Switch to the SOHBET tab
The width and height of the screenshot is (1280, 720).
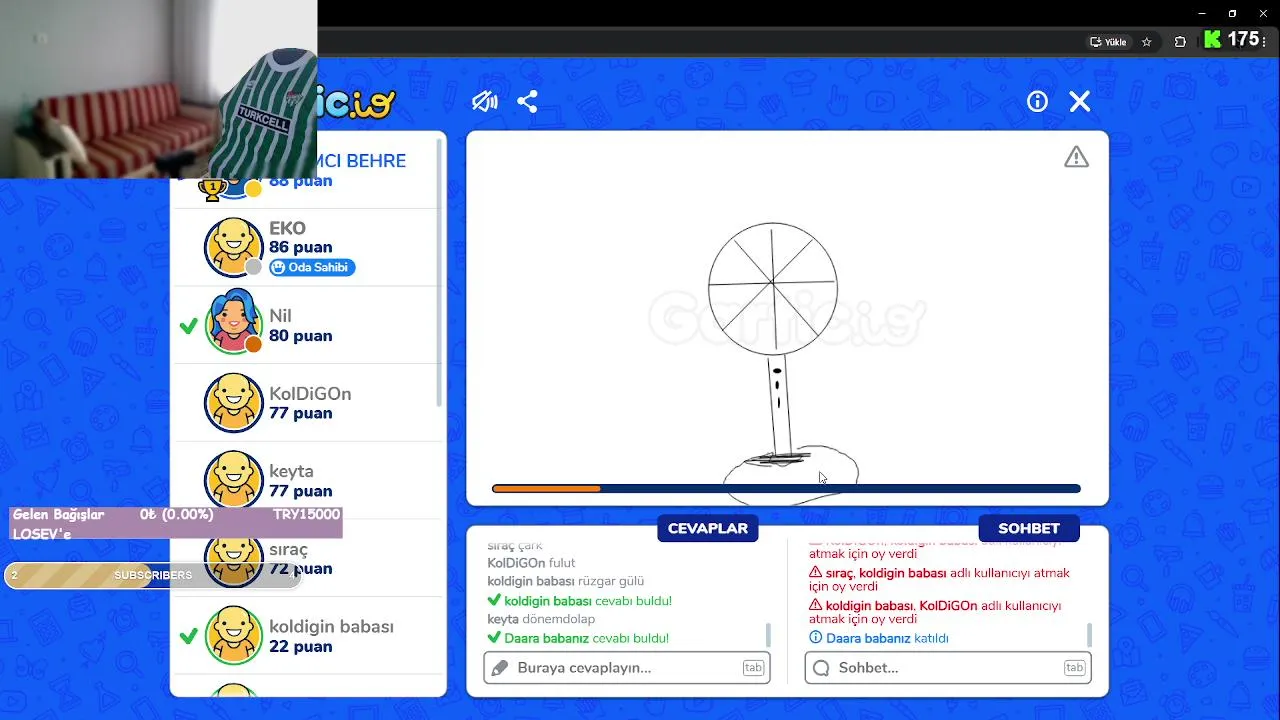coord(1029,528)
